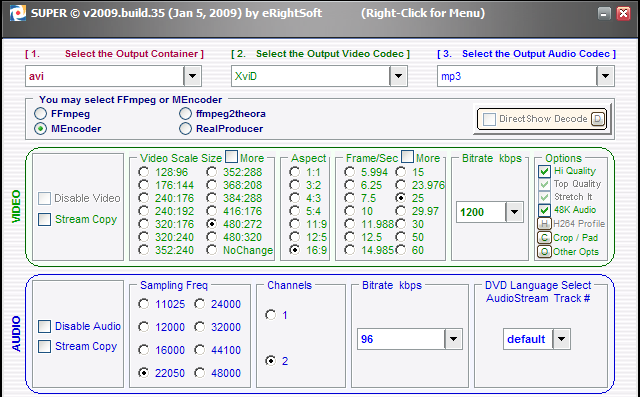
Task: Click the SUPER application logo icon
Action: 18,13
